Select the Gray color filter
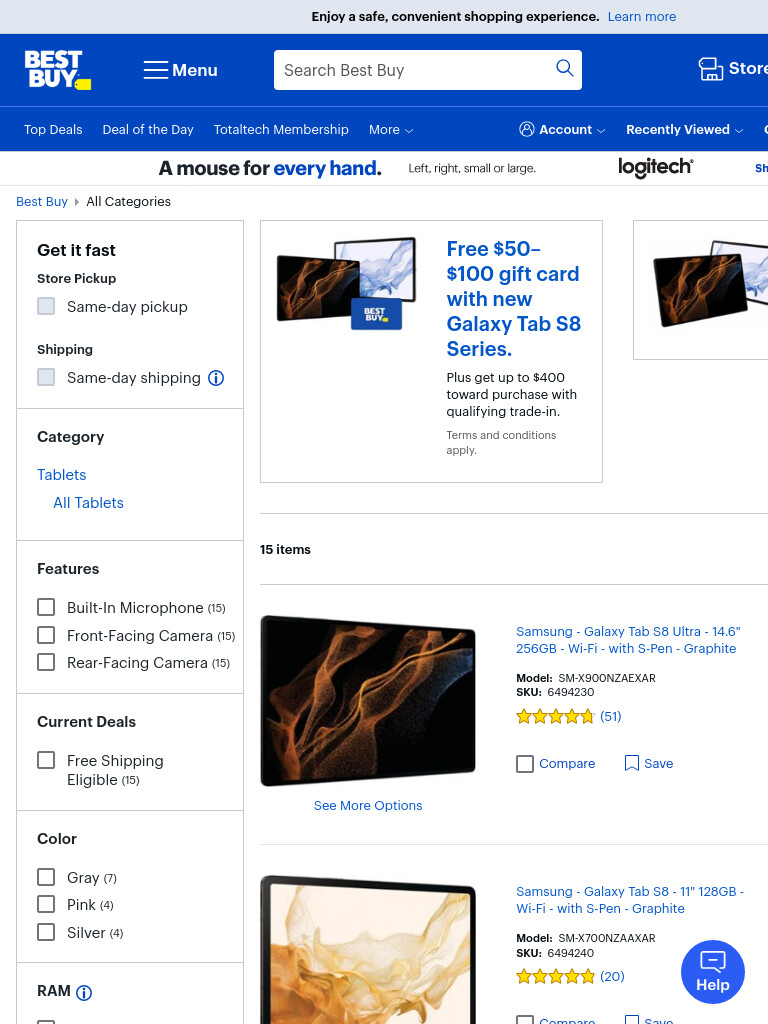Image resolution: width=768 pixels, height=1024 pixels. click(46, 877)
